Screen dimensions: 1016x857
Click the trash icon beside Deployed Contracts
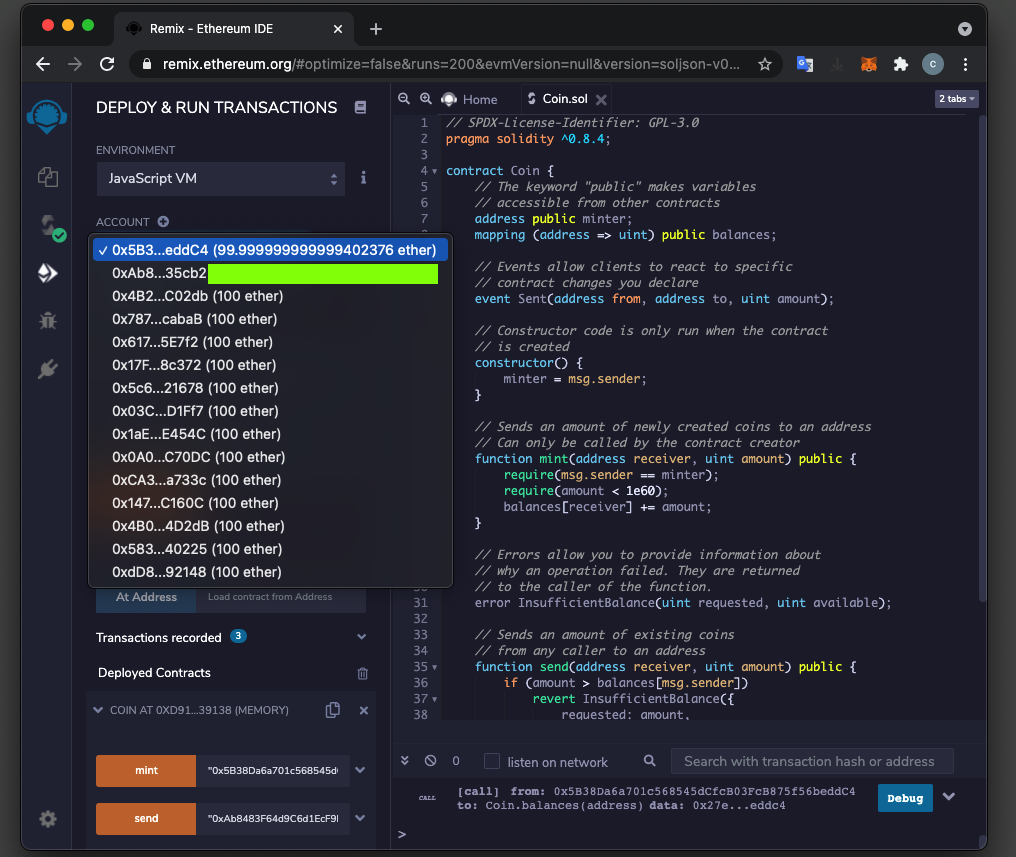[362, 673]
